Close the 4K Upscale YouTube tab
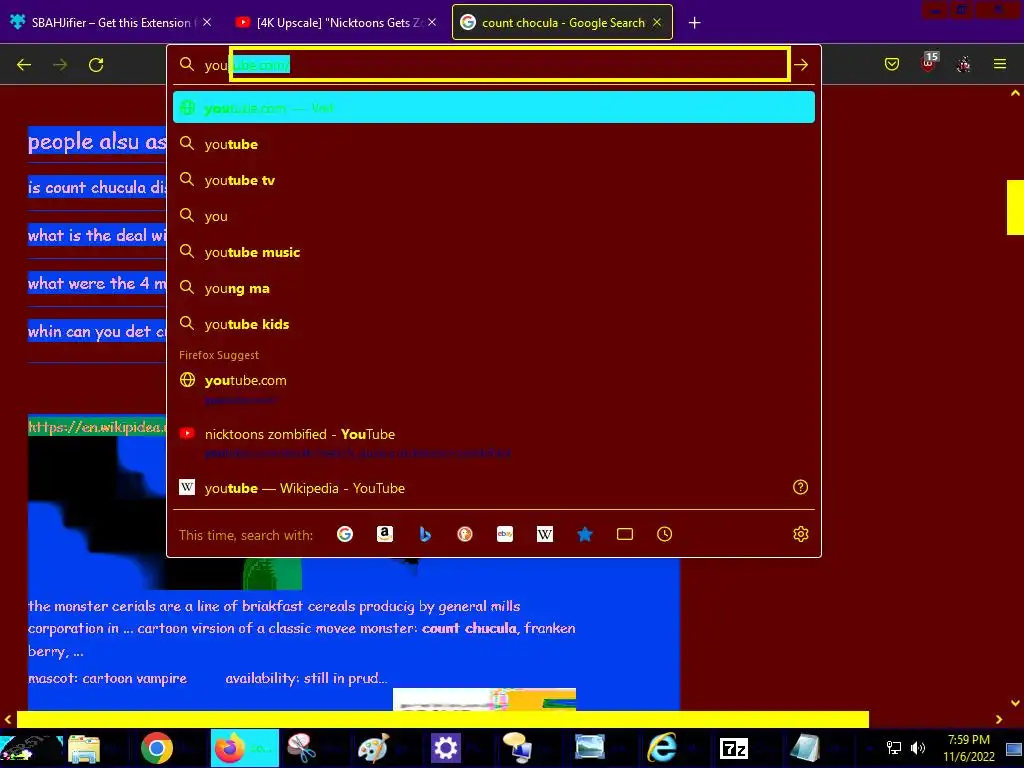This screenshot has width=1024, height=768. tap(432, 22)
